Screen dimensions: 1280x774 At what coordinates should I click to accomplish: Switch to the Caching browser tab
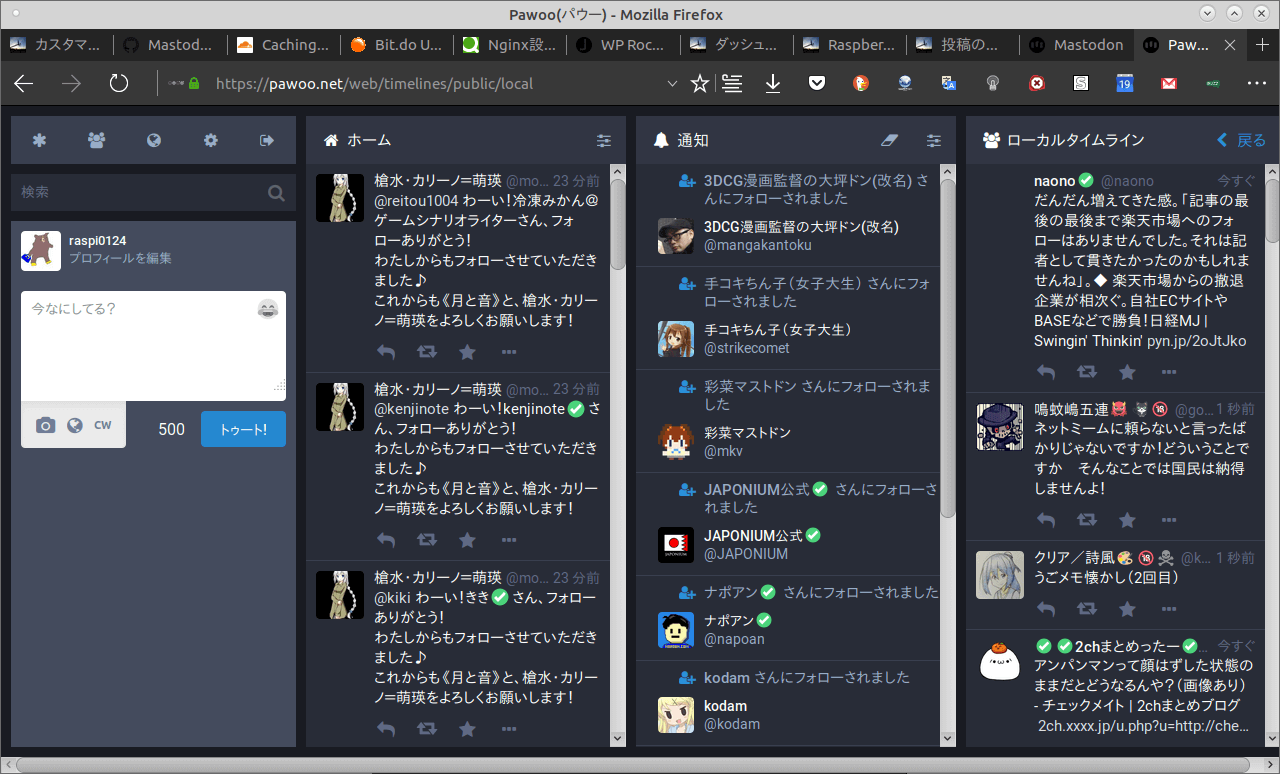coord(285,45)
